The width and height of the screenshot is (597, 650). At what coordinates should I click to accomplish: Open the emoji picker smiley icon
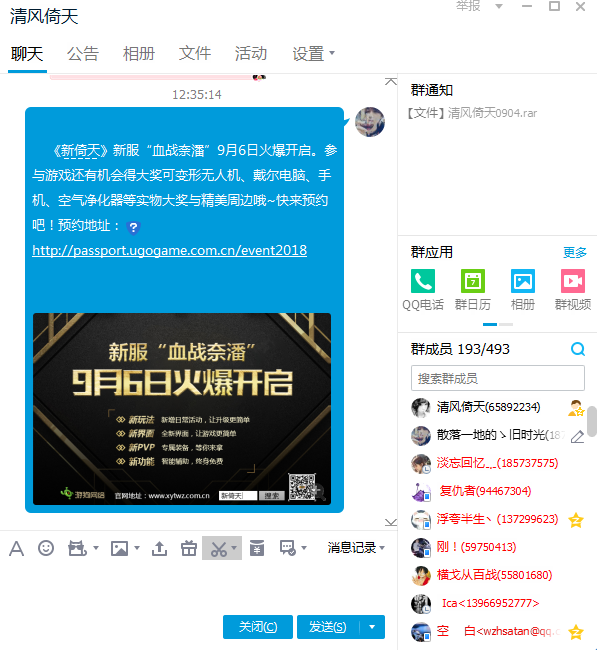pyautogui.click(x=46, y=548)
